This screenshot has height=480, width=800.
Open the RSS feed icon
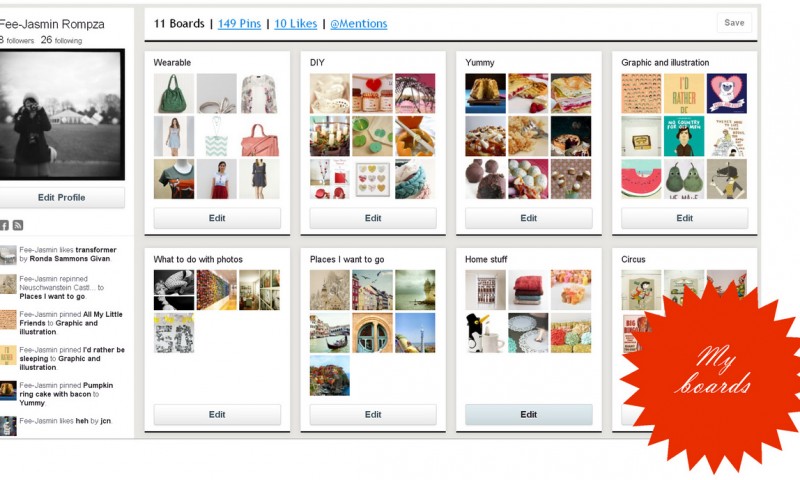click(x=18, y=225)
